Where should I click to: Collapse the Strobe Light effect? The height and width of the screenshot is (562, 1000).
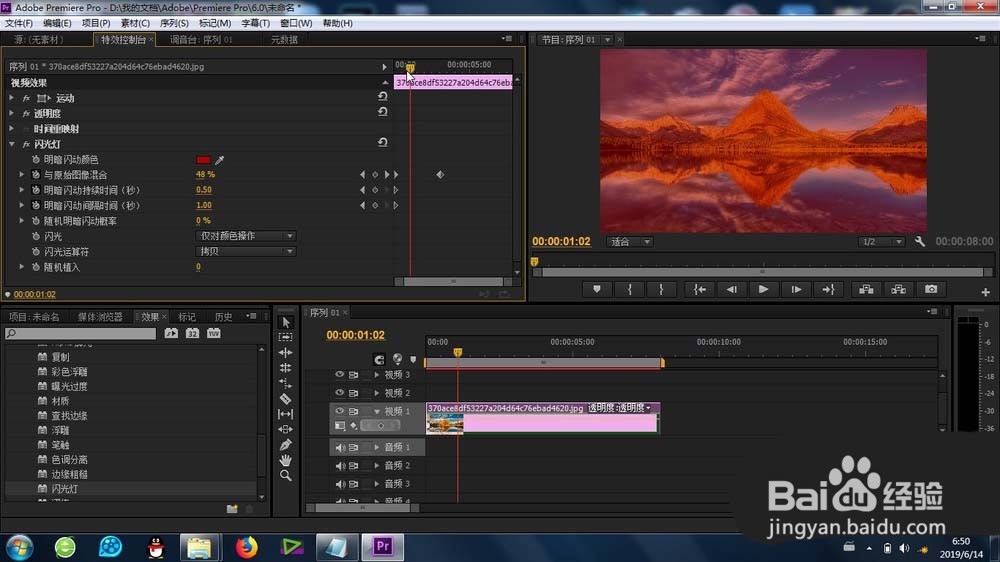(x=11, y=144)
